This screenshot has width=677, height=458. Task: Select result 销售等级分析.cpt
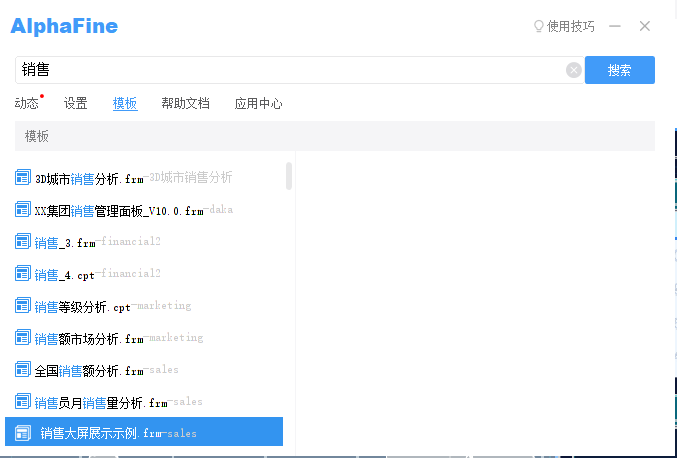click(144, 306)
